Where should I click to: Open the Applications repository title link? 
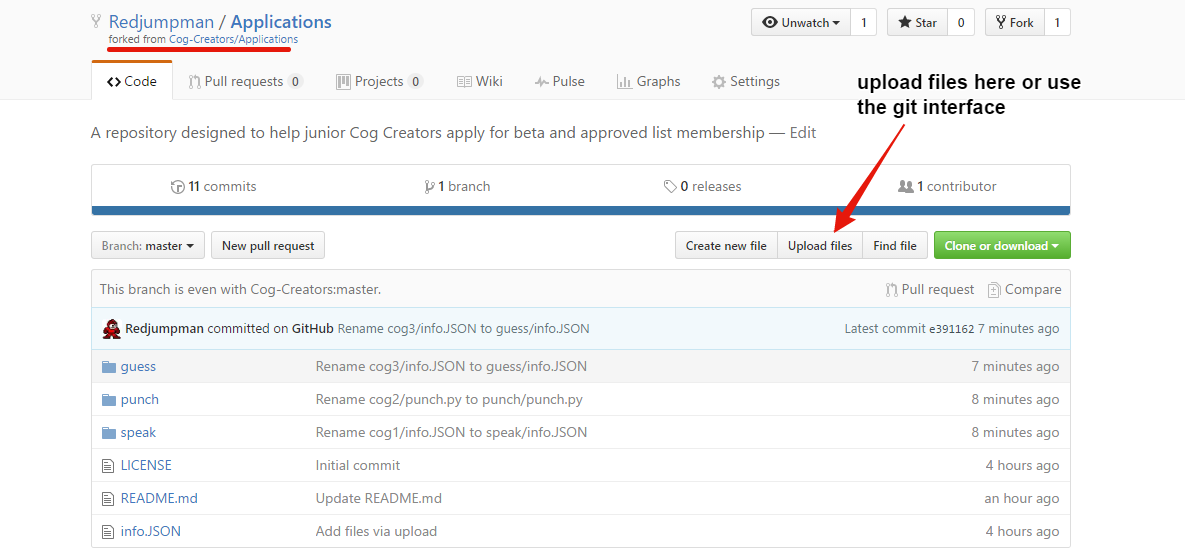coord(281,22)
